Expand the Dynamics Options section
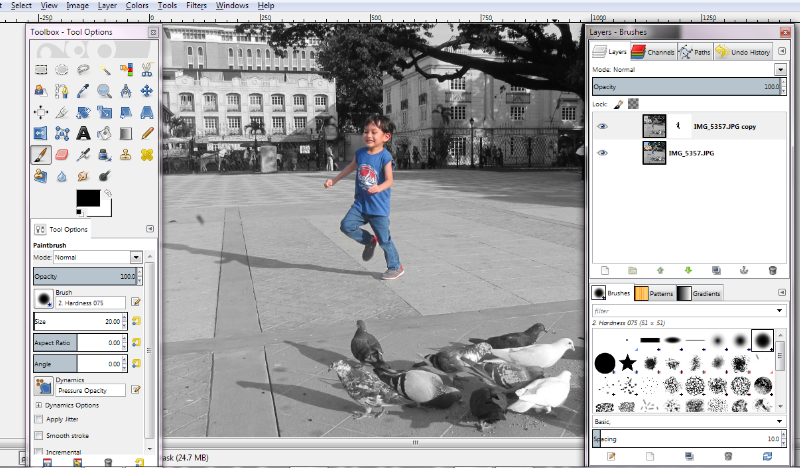Screen dimensions: 800x468 pos(38,405)
